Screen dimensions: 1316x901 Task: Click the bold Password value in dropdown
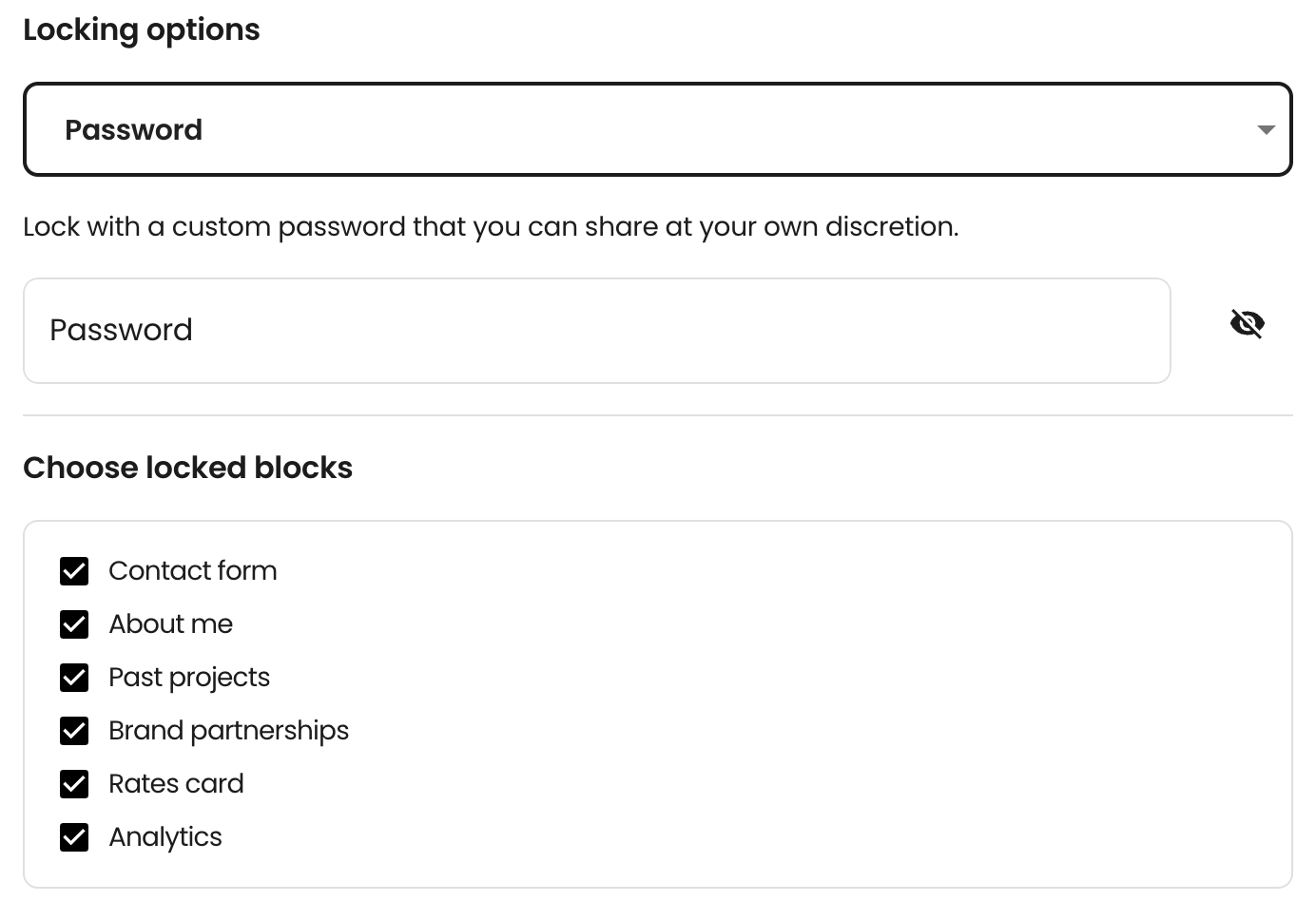[x=134, y=129]
